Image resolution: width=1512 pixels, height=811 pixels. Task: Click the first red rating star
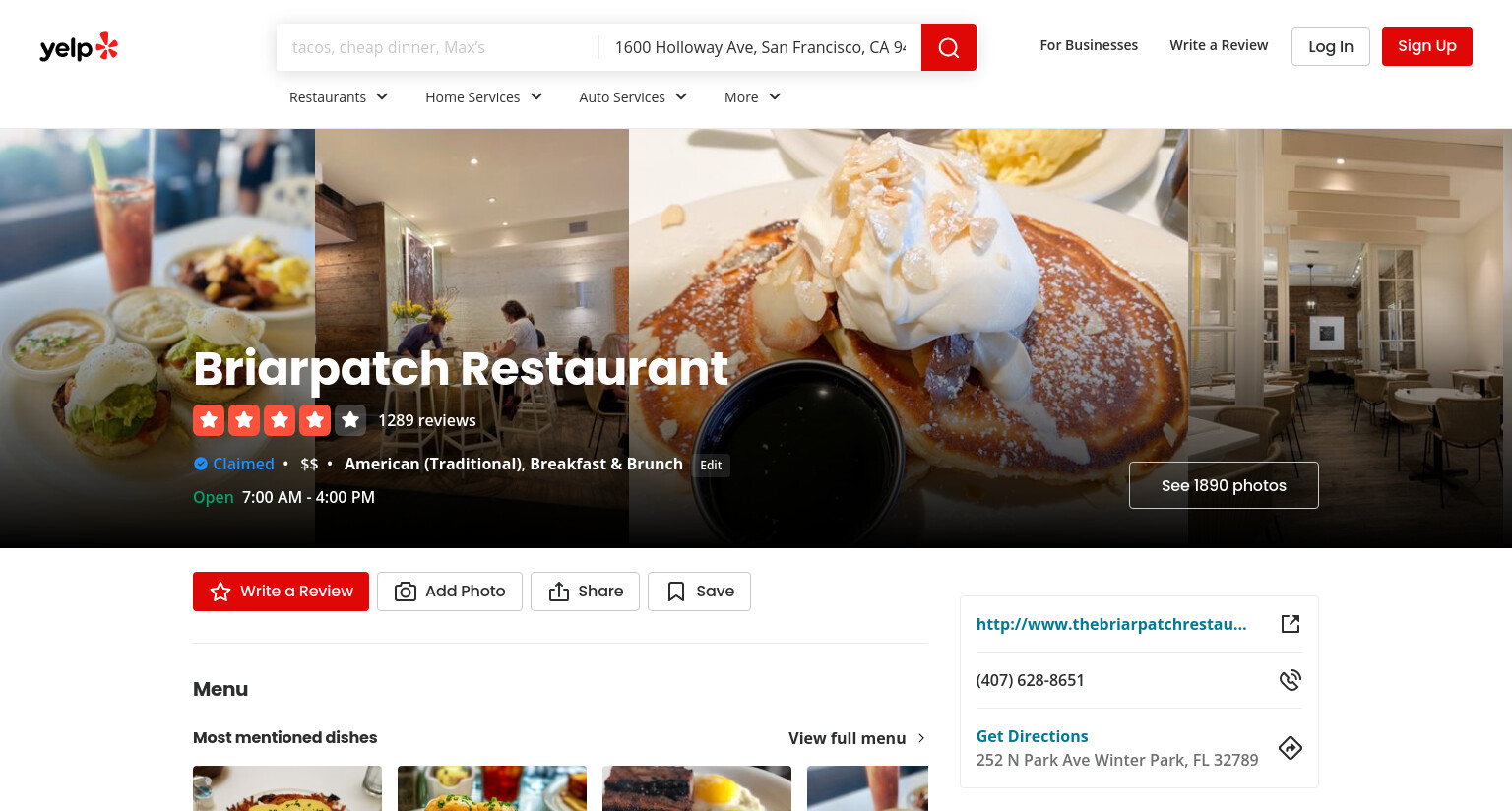(x=209, y=420)
